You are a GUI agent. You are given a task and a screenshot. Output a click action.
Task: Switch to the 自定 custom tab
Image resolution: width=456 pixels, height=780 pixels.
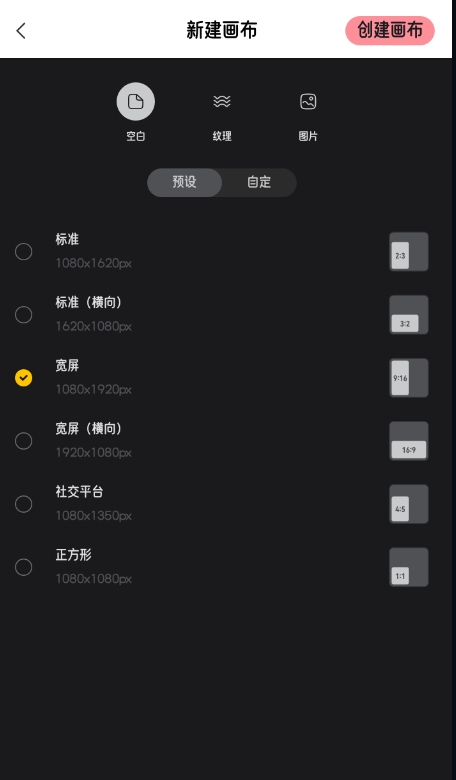coord(259,182)
